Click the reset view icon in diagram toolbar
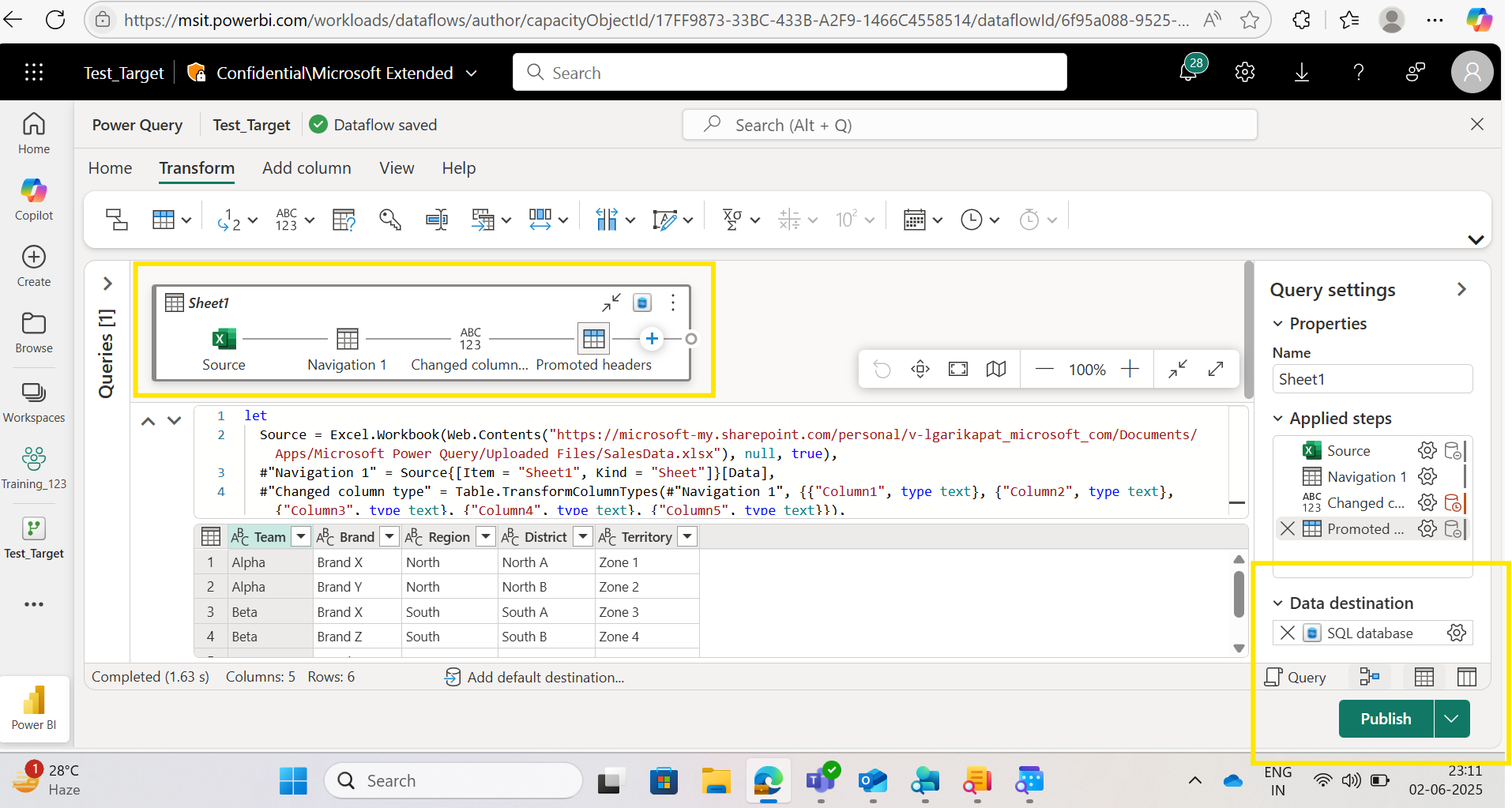 [882, 369]
